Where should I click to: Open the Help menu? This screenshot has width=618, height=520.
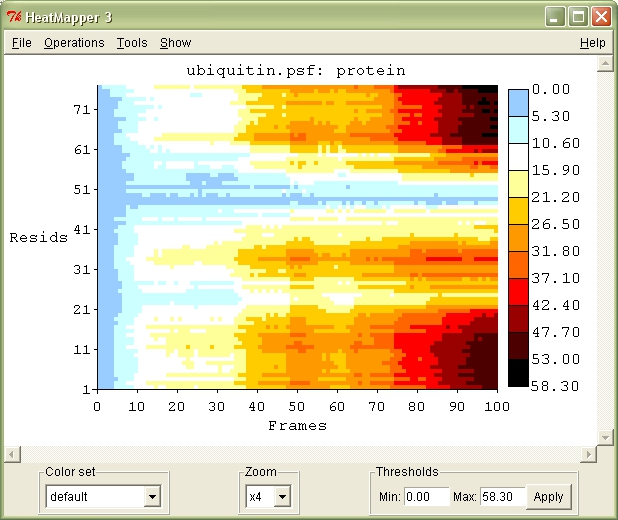tap(592, 43)
